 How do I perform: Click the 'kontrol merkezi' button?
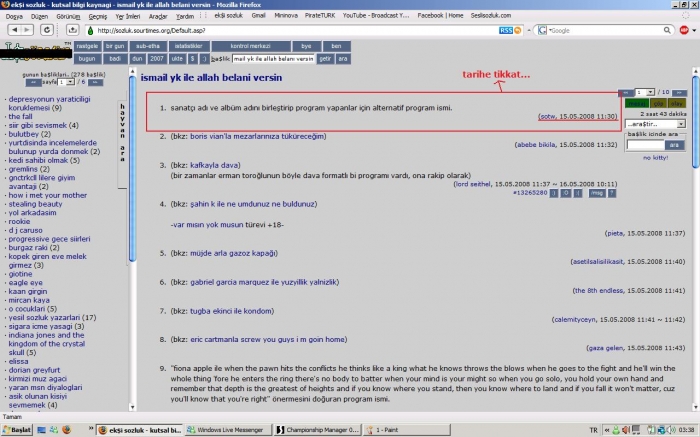(x=250, y=46)
